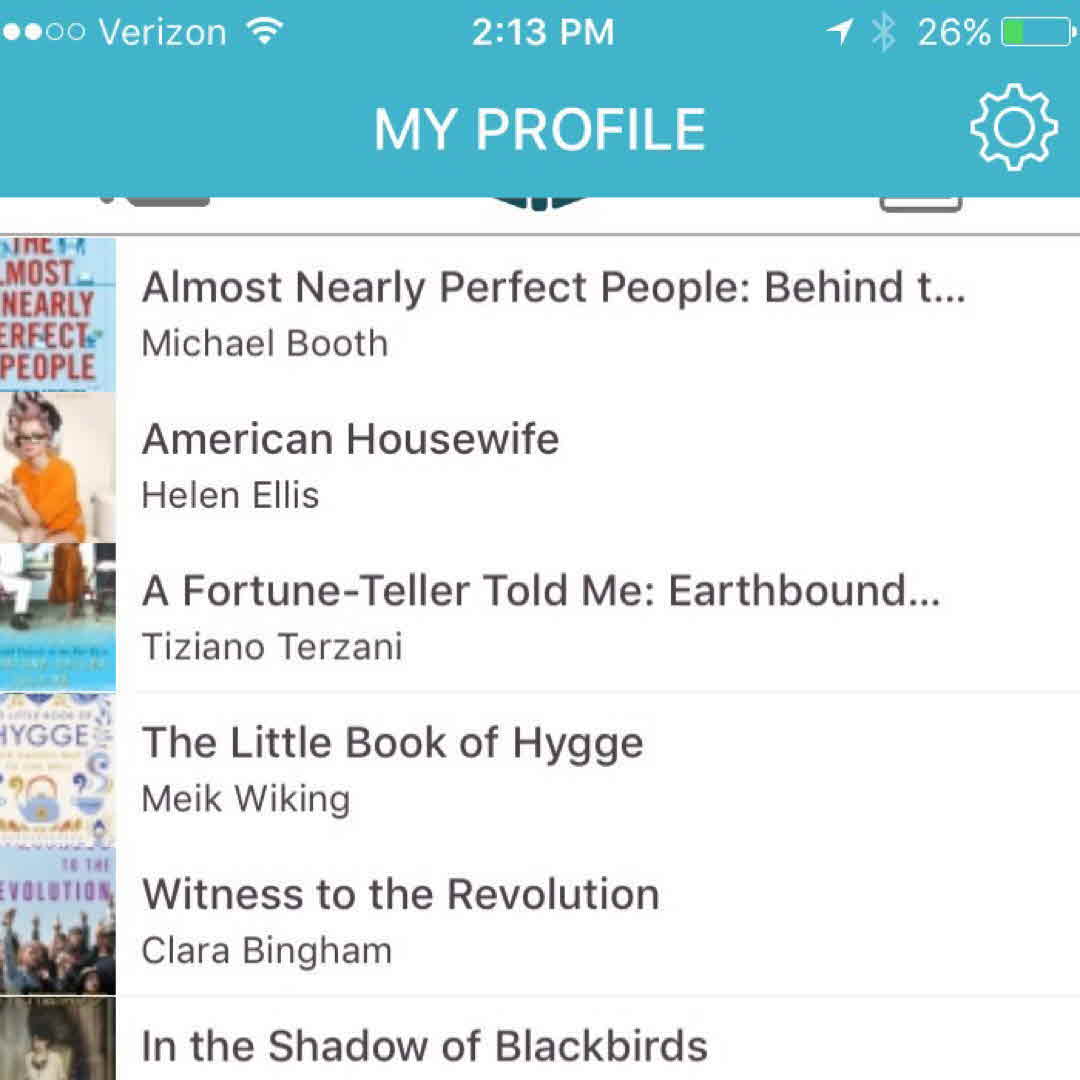The height and width of the screenshot is (1080, 1080).
Task: Select the American Housewife title
Action: tap(350, 439)
